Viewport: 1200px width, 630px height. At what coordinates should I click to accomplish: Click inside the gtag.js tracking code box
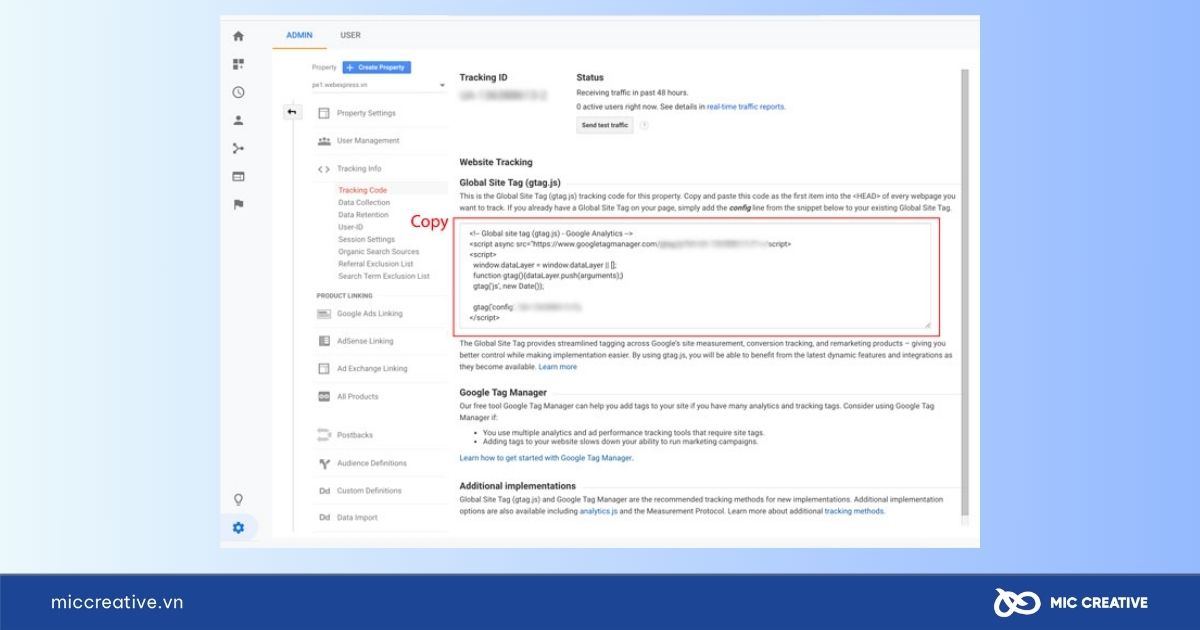point(695,276)
